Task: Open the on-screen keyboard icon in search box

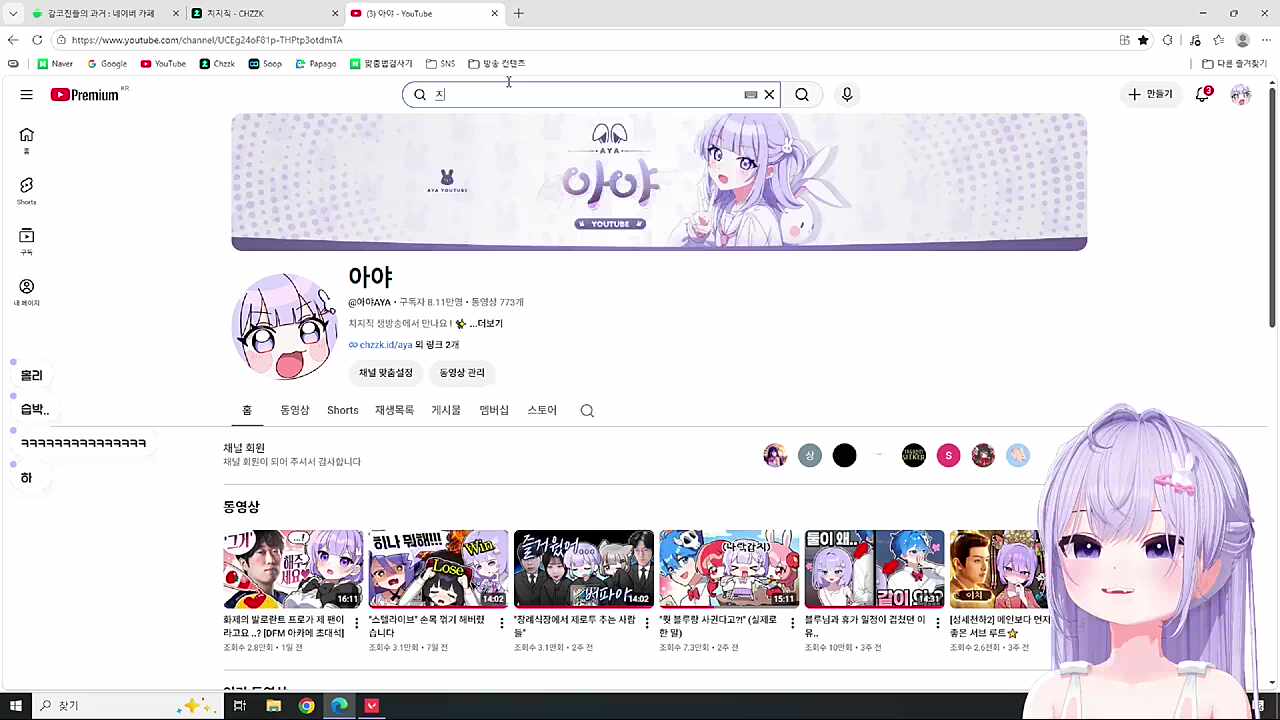Action: (x=750, y=94)
